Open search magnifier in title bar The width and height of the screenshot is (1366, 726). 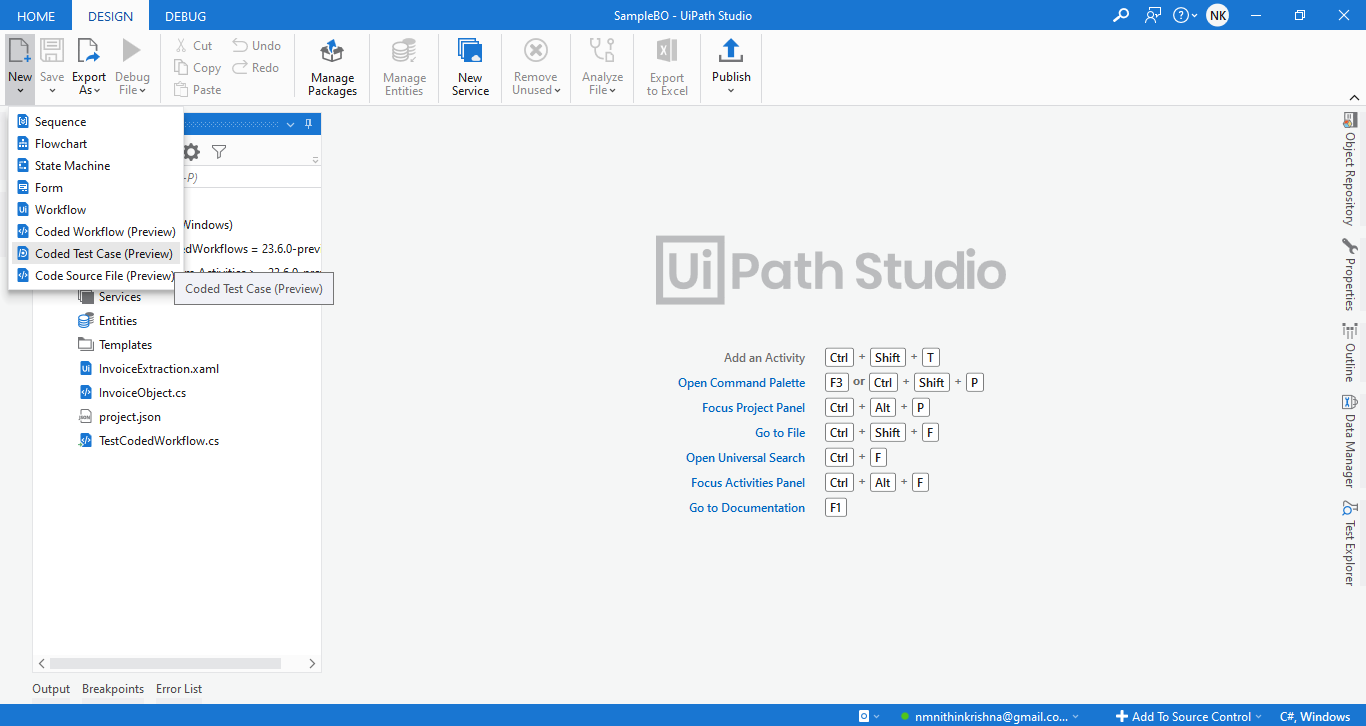1121,15
